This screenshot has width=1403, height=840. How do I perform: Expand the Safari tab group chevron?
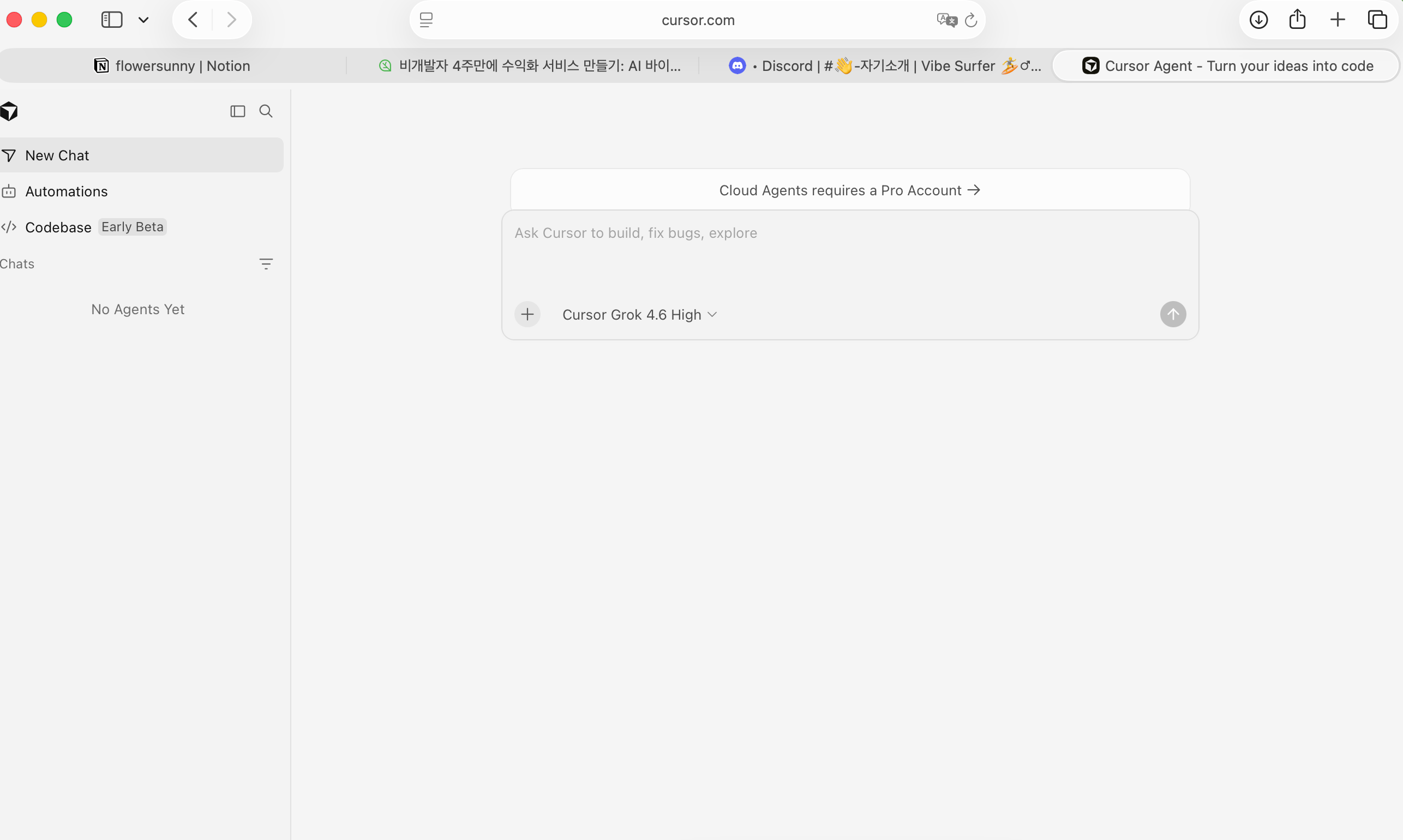tap(144, 20)
